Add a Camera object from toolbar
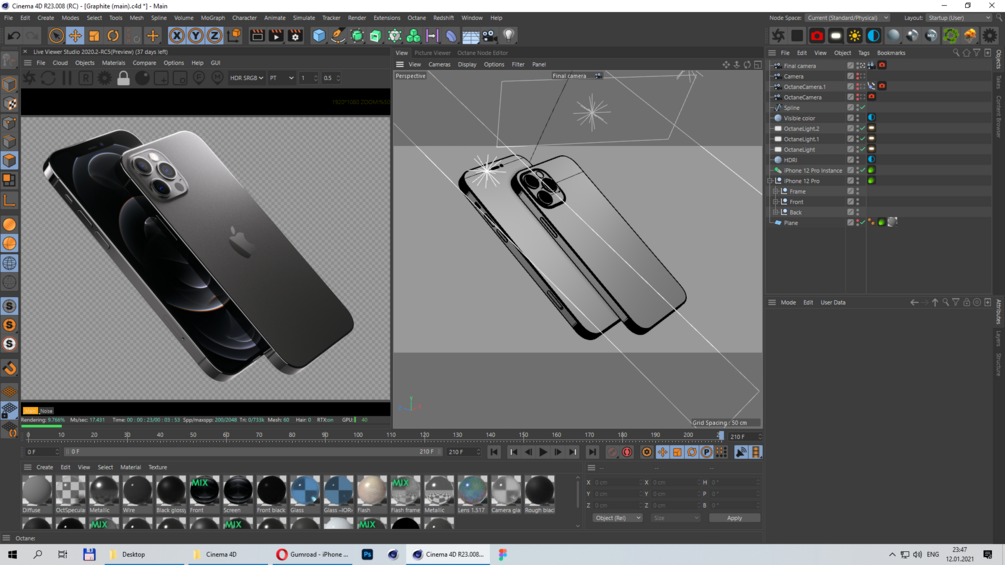 (489, 36)
